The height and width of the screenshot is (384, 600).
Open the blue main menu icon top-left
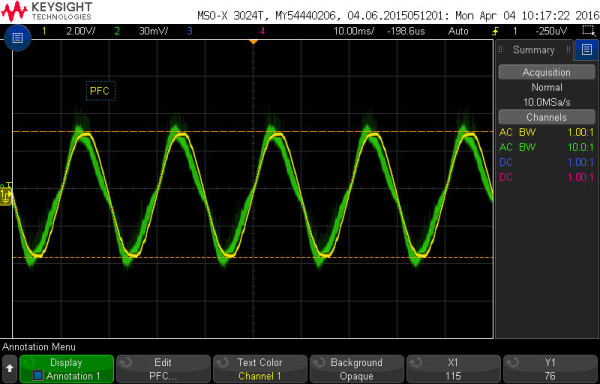tap(17, 38)
